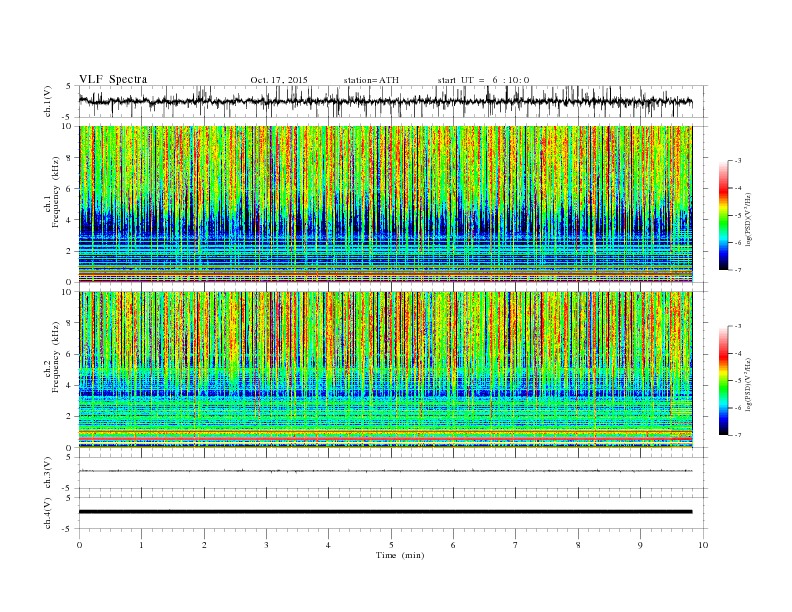Click the thick black ch.4 voltage trace
792x612 pixels.
pos(385,512)
